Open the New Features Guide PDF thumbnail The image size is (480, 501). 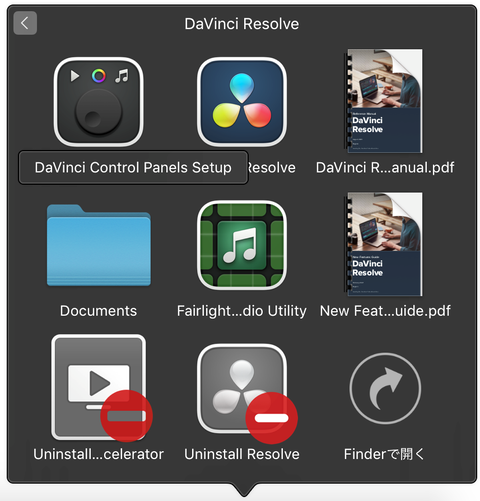point(384,244)
